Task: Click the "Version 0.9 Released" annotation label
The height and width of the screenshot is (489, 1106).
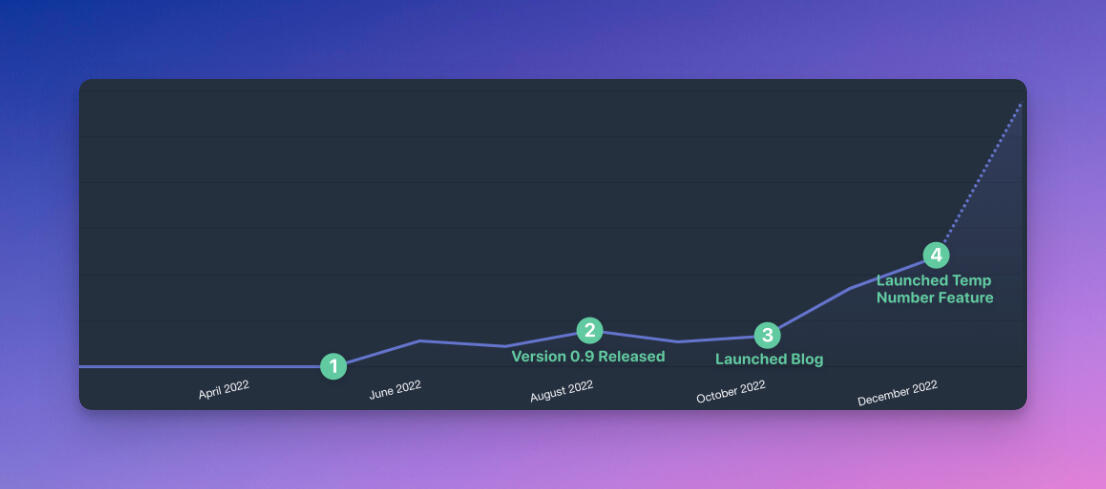Action: pos(588,356)
